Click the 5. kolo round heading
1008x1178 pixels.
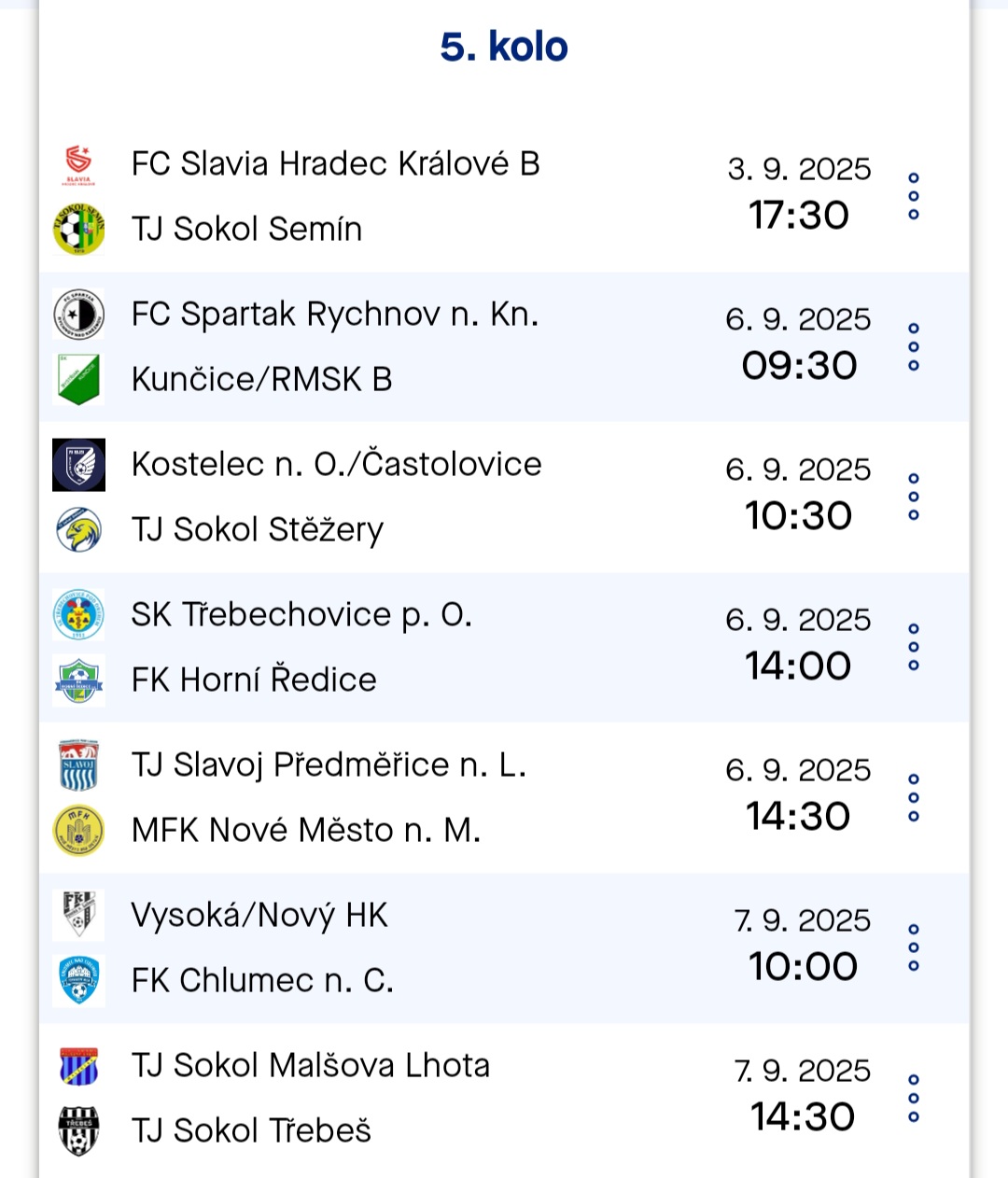click(x=504, y=47)
